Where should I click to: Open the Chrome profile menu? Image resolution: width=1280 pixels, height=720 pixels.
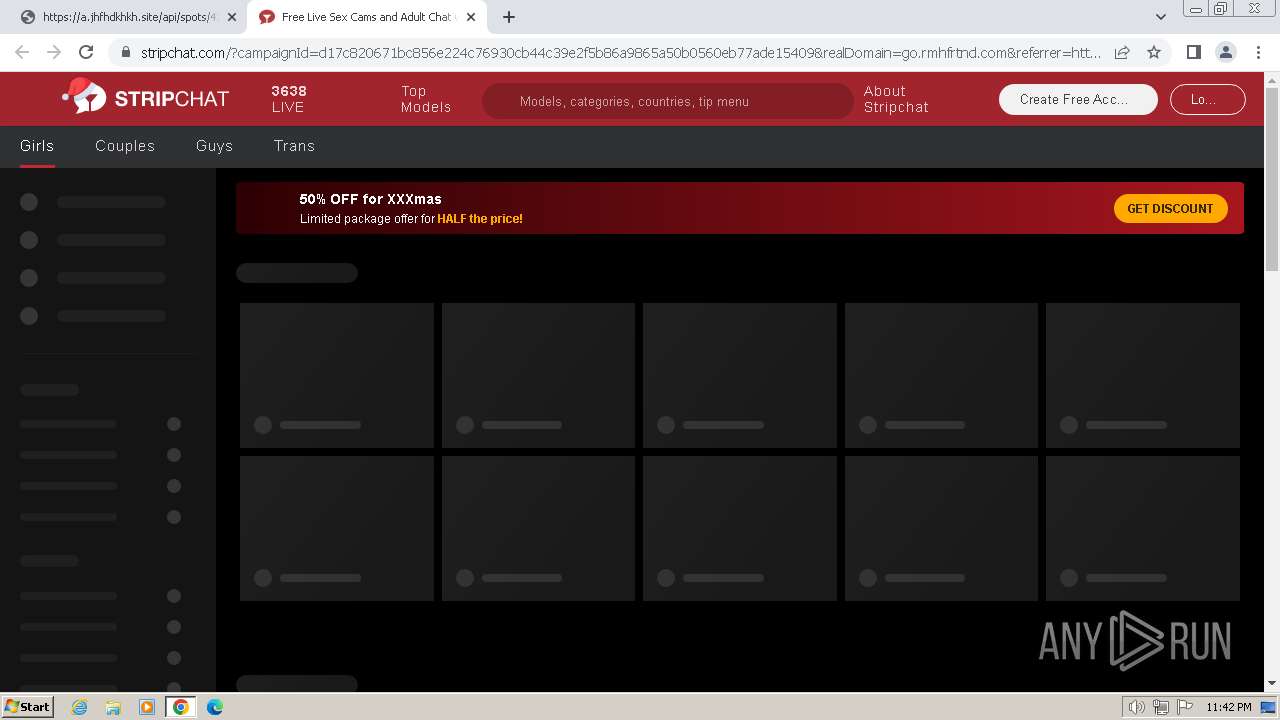tap(1225, 52)
